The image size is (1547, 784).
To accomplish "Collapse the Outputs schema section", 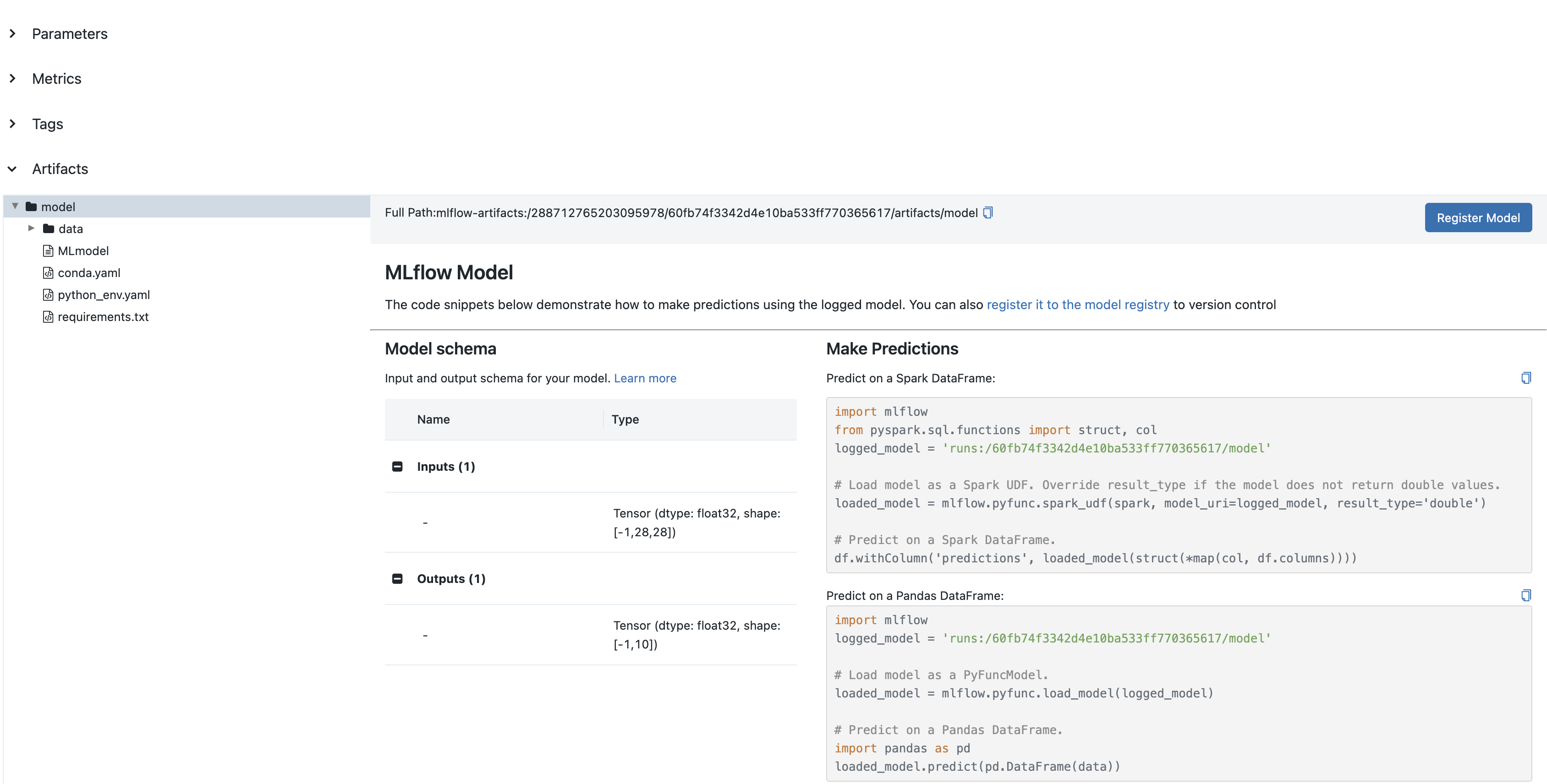I will pos(398,578).
